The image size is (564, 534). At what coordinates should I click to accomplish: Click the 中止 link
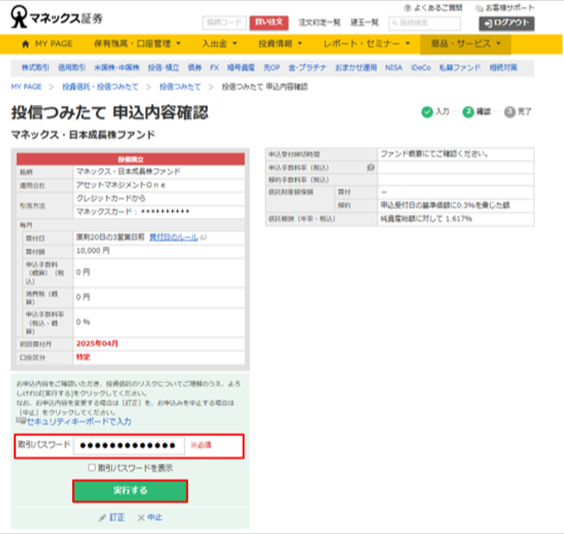(155, 518)
